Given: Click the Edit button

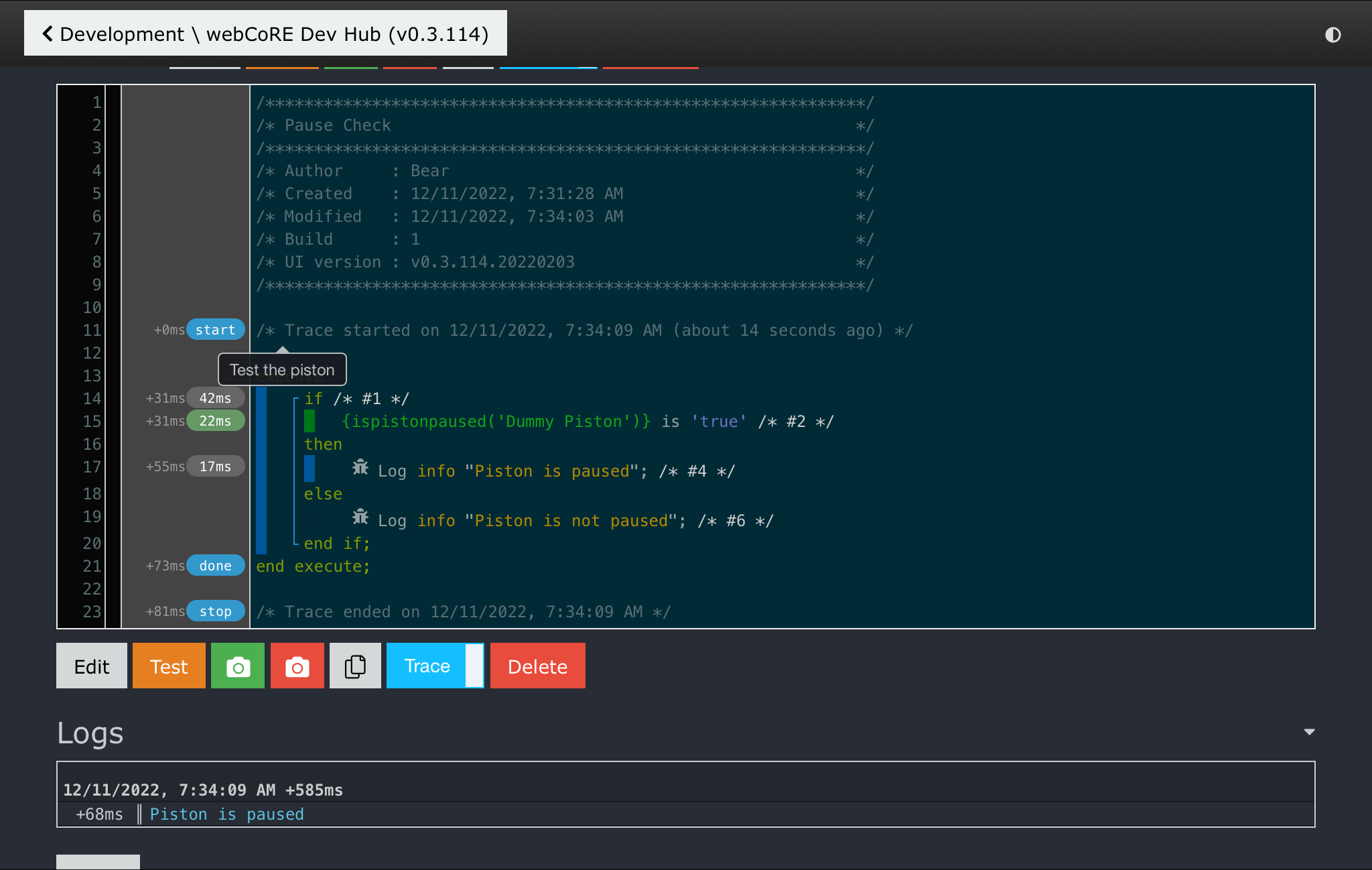Looking at the screenshot, I should (x=92, y=666).
